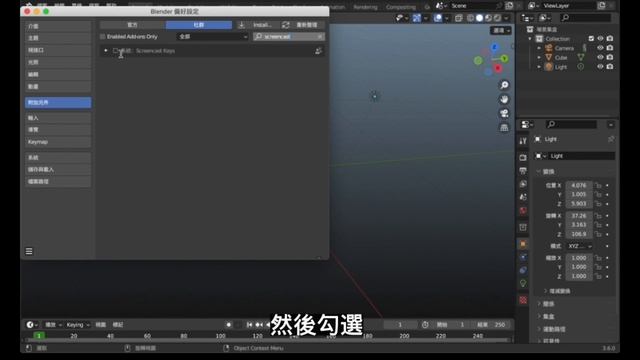Image resolution: width=640 pixels, height=360 pixels.
Task: Open the Object Constraints properties tab
Action: [523, 270]
